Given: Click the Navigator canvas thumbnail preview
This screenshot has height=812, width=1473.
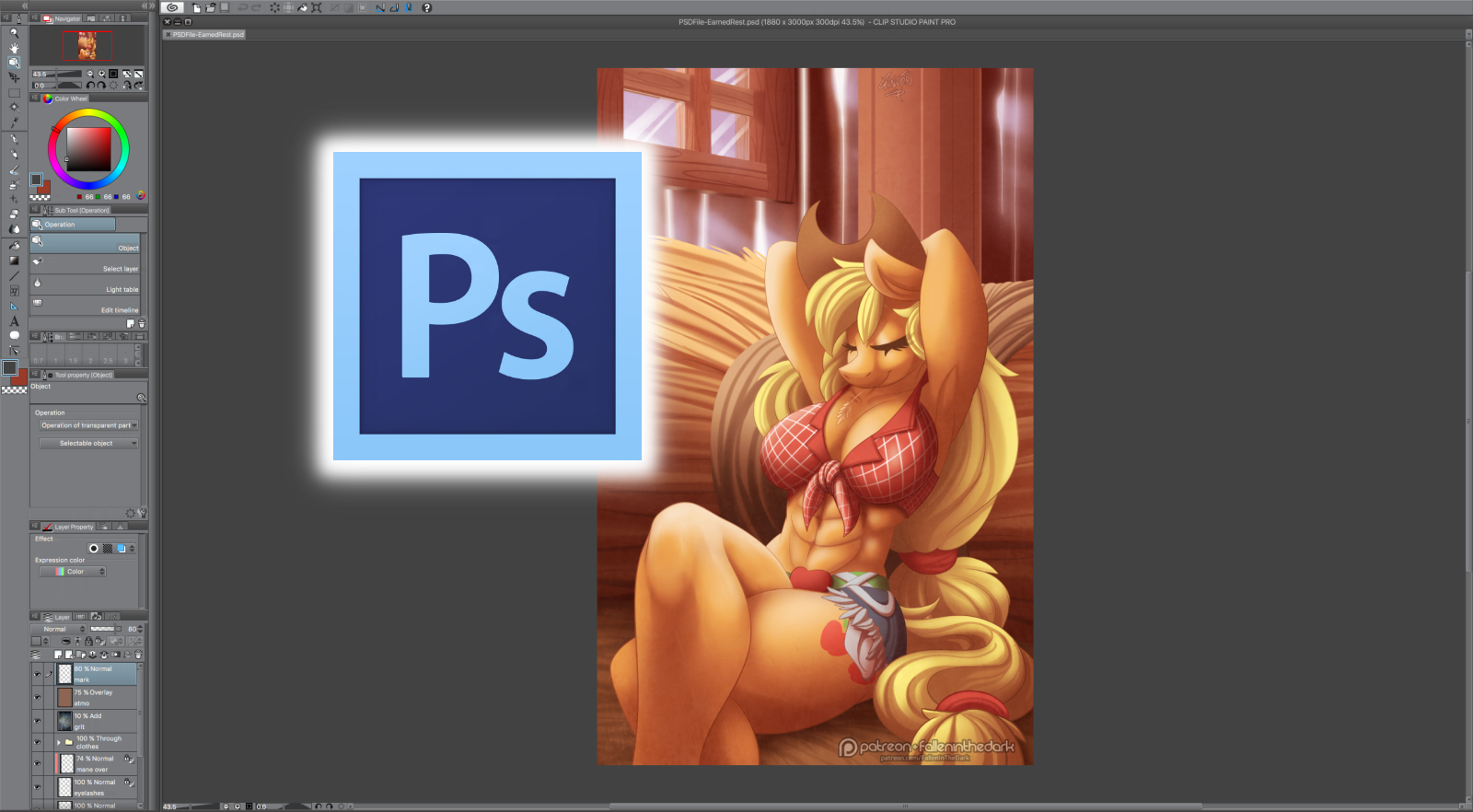Looking at the screenshot, I should [x=87, y=45].
